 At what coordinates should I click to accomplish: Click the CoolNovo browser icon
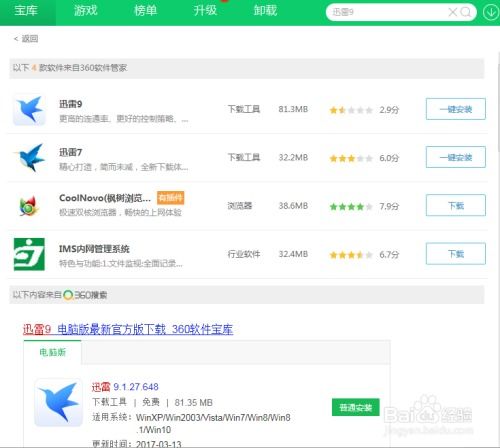29,206
